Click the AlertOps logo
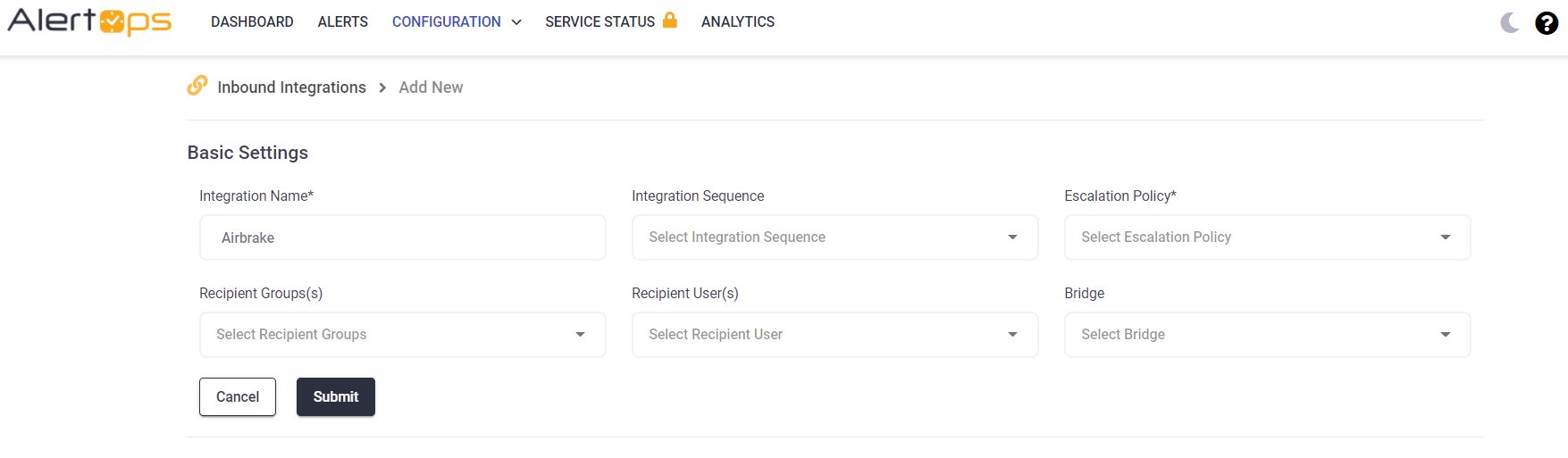The width and height of the screenshot is (1568, 458). coord(89,21)
